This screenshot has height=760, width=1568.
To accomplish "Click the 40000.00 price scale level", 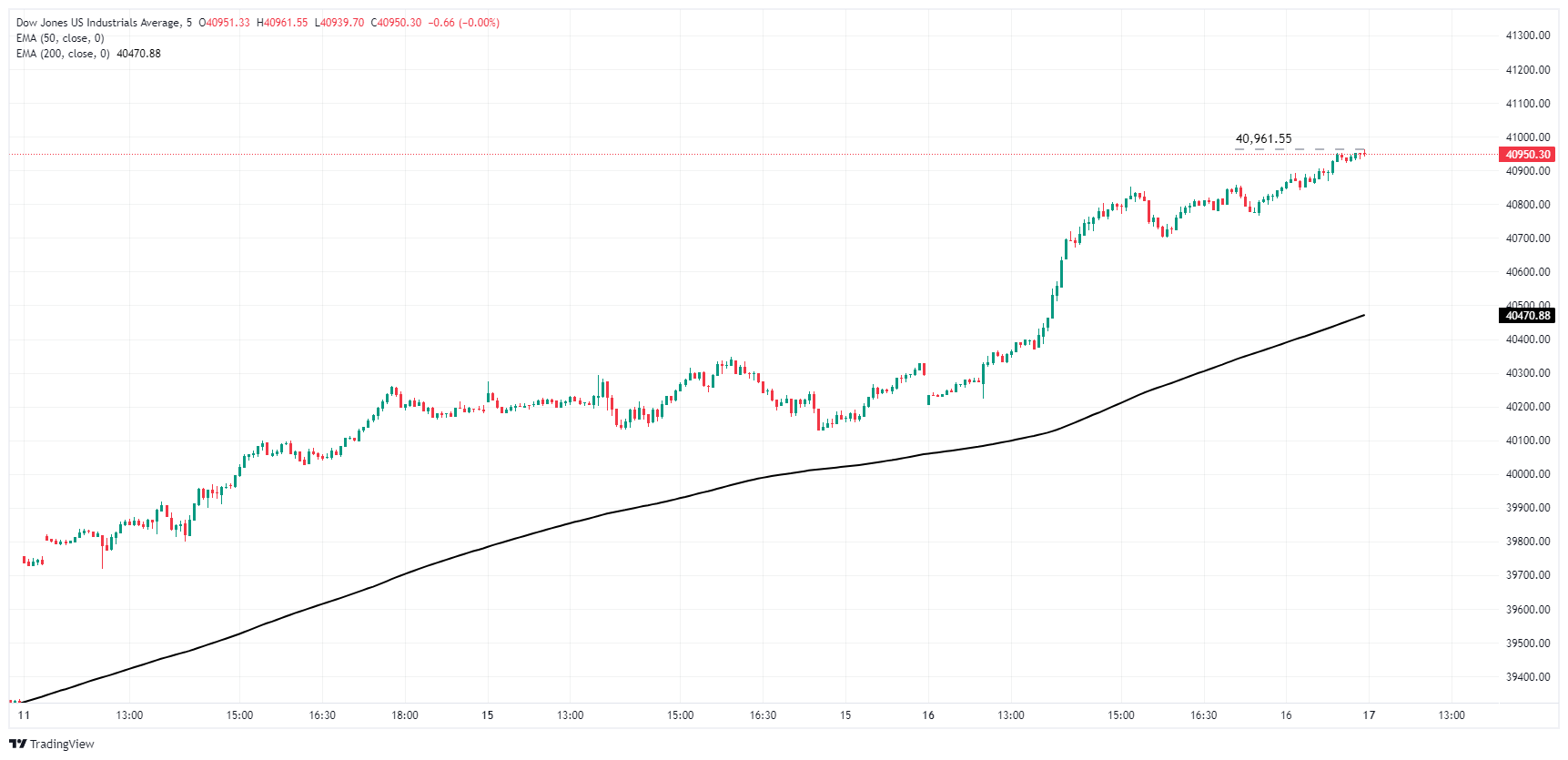I will pos(1528,474).
